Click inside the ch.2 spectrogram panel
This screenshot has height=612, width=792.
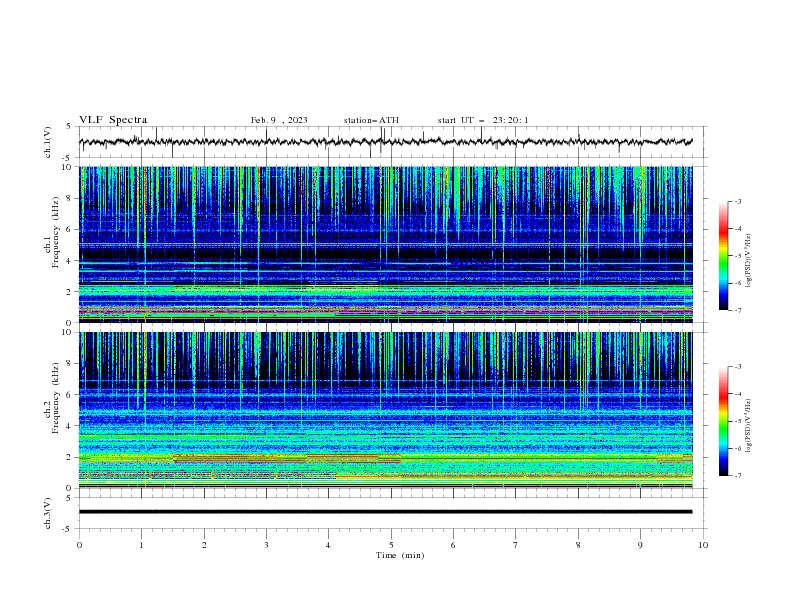385,410
